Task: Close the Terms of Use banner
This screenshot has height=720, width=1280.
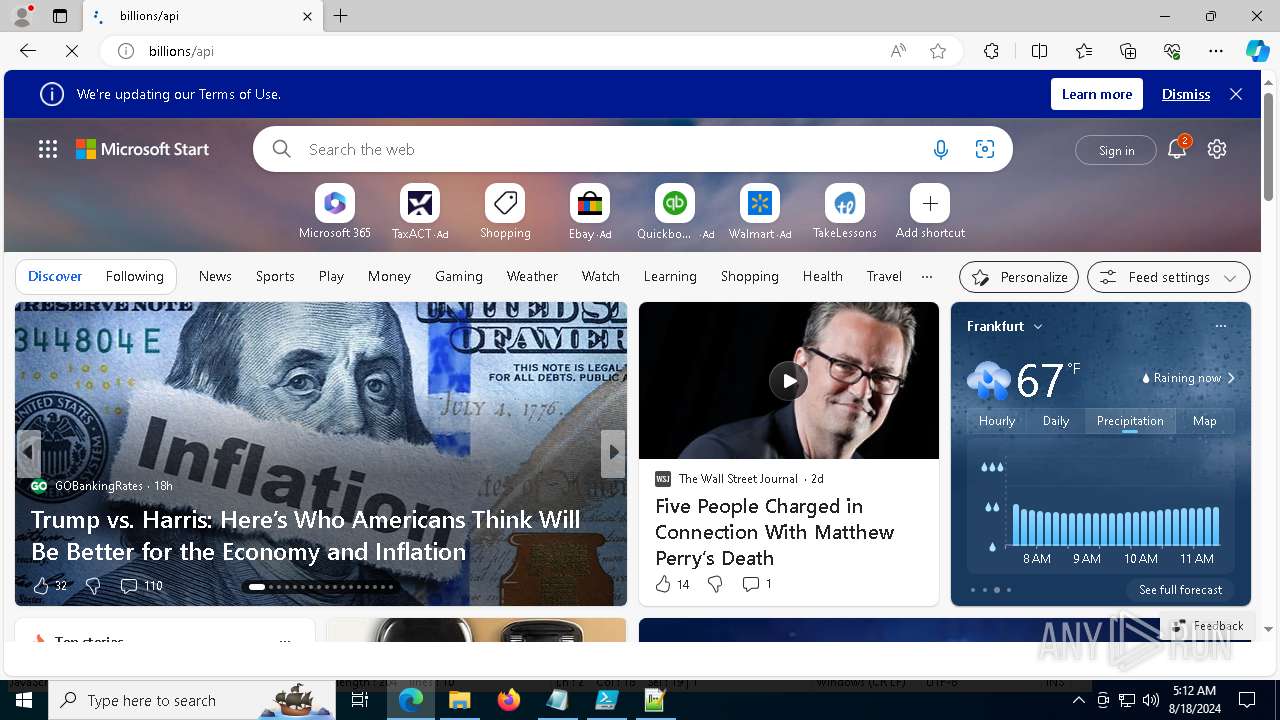Action: 1236,94
